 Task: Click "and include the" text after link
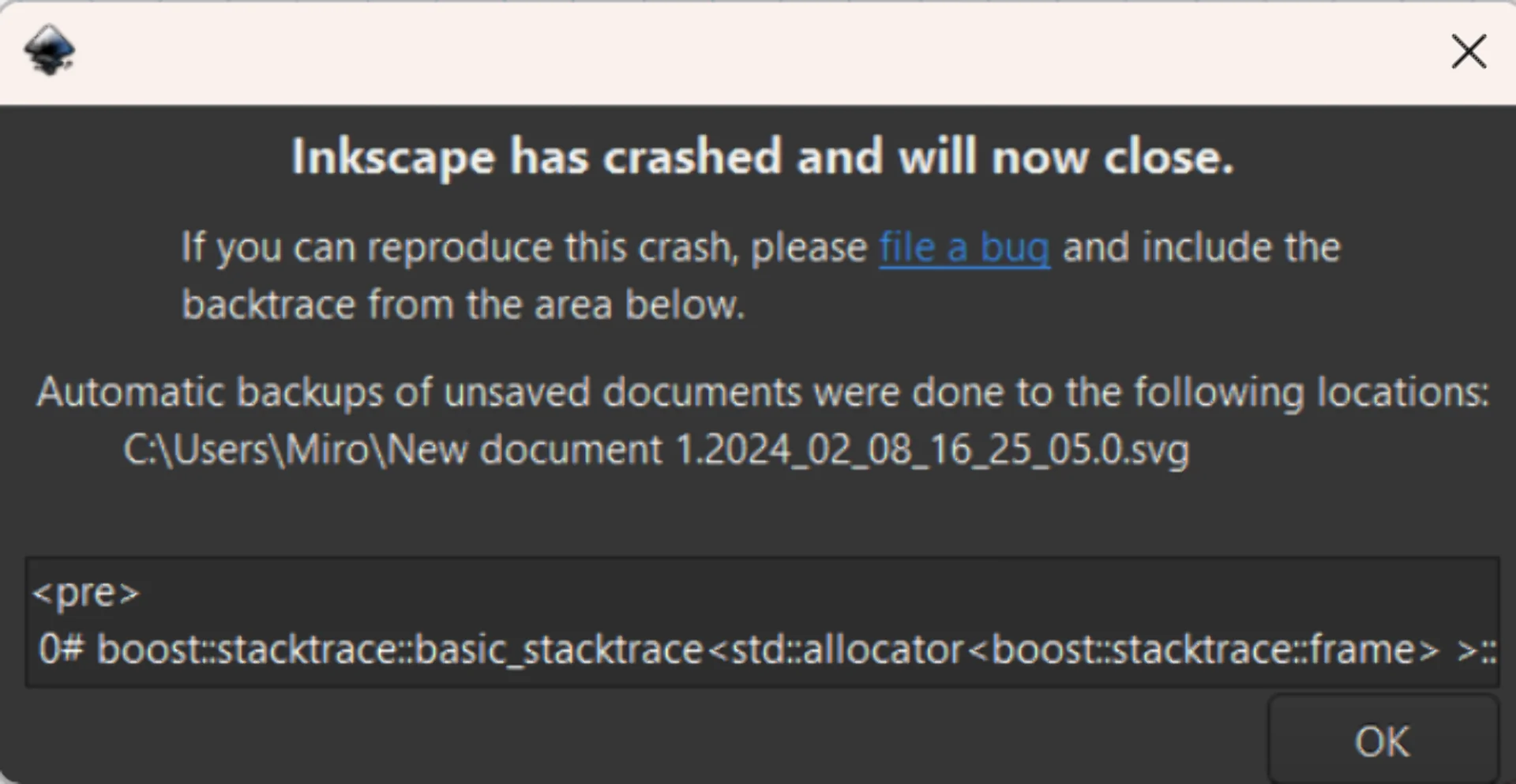click(x=1201, y=248)
